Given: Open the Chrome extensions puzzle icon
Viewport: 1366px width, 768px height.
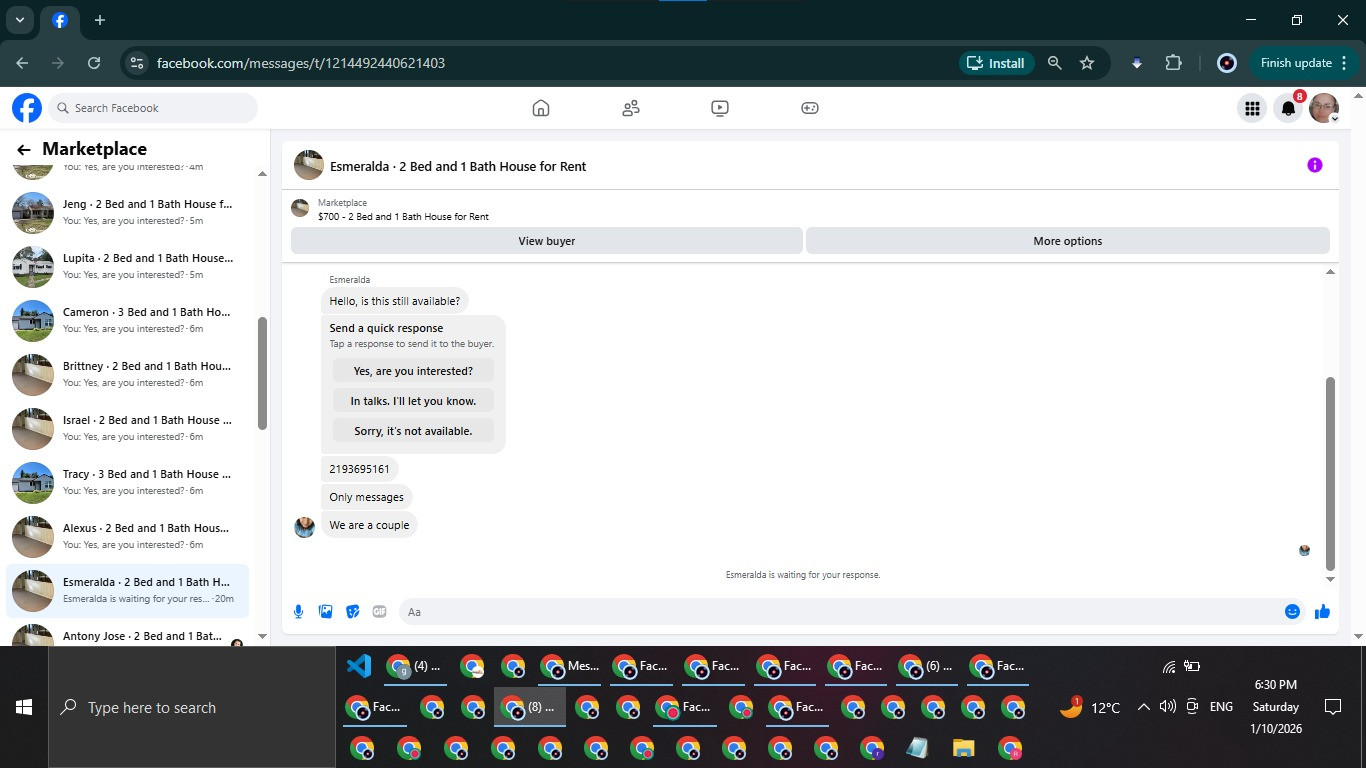Looking at the screenshot, I should pyautogui.click(x=1173, y=63).
